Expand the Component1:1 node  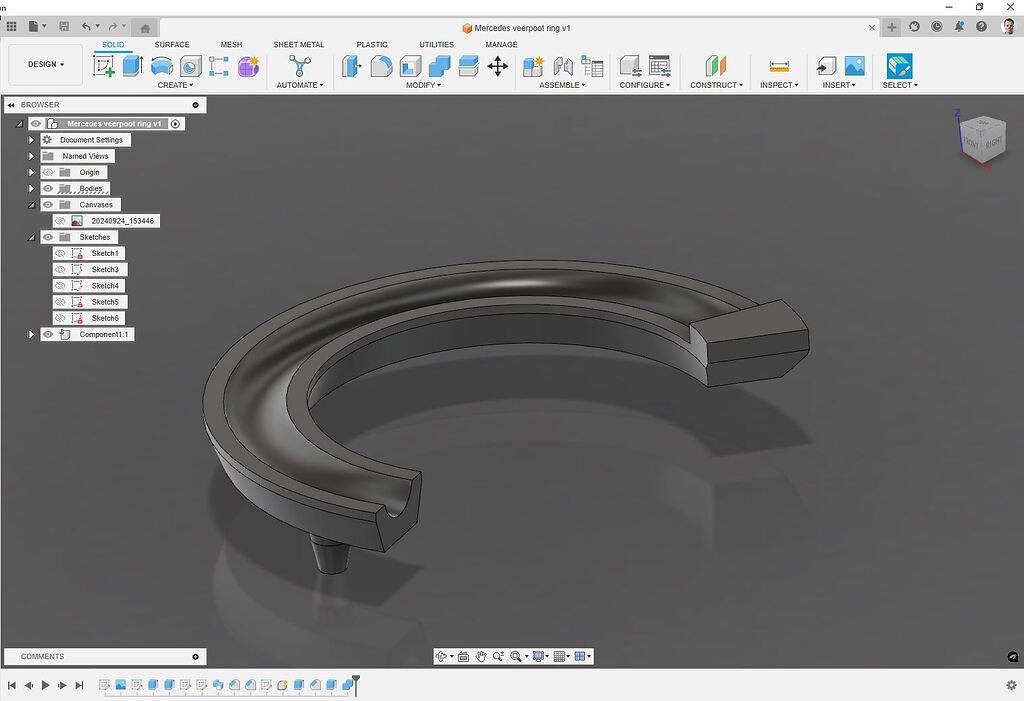pos(31,334)
